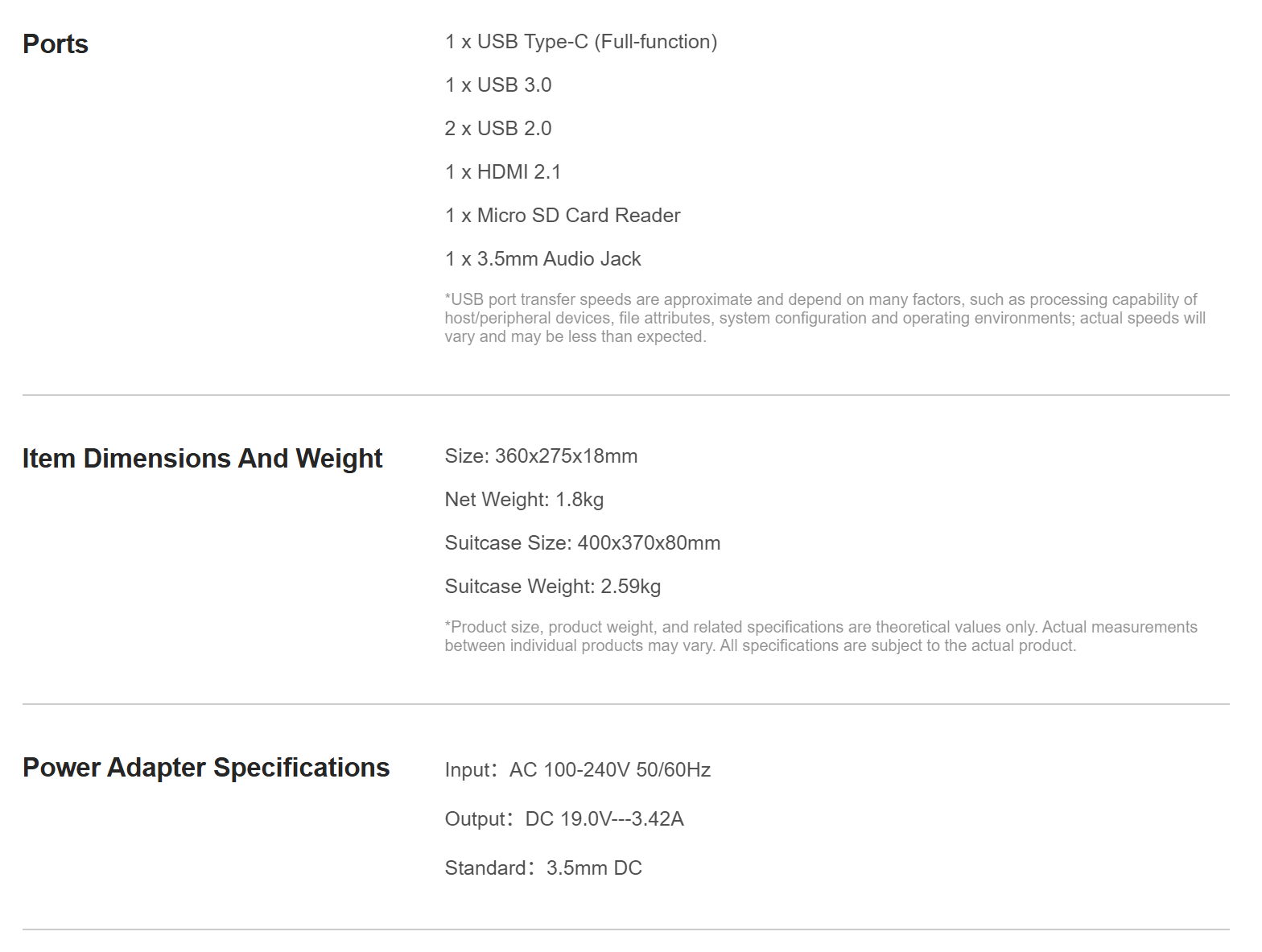This screenshot has height=952, width=1262.
Task: Select the USB Type-C Full-function line
Action: tap(580, 42)
